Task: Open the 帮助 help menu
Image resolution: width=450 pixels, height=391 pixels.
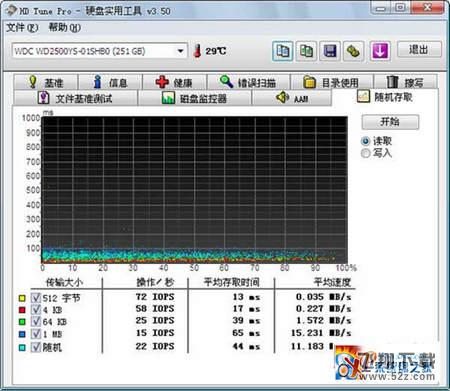Action: pos(64,27)
